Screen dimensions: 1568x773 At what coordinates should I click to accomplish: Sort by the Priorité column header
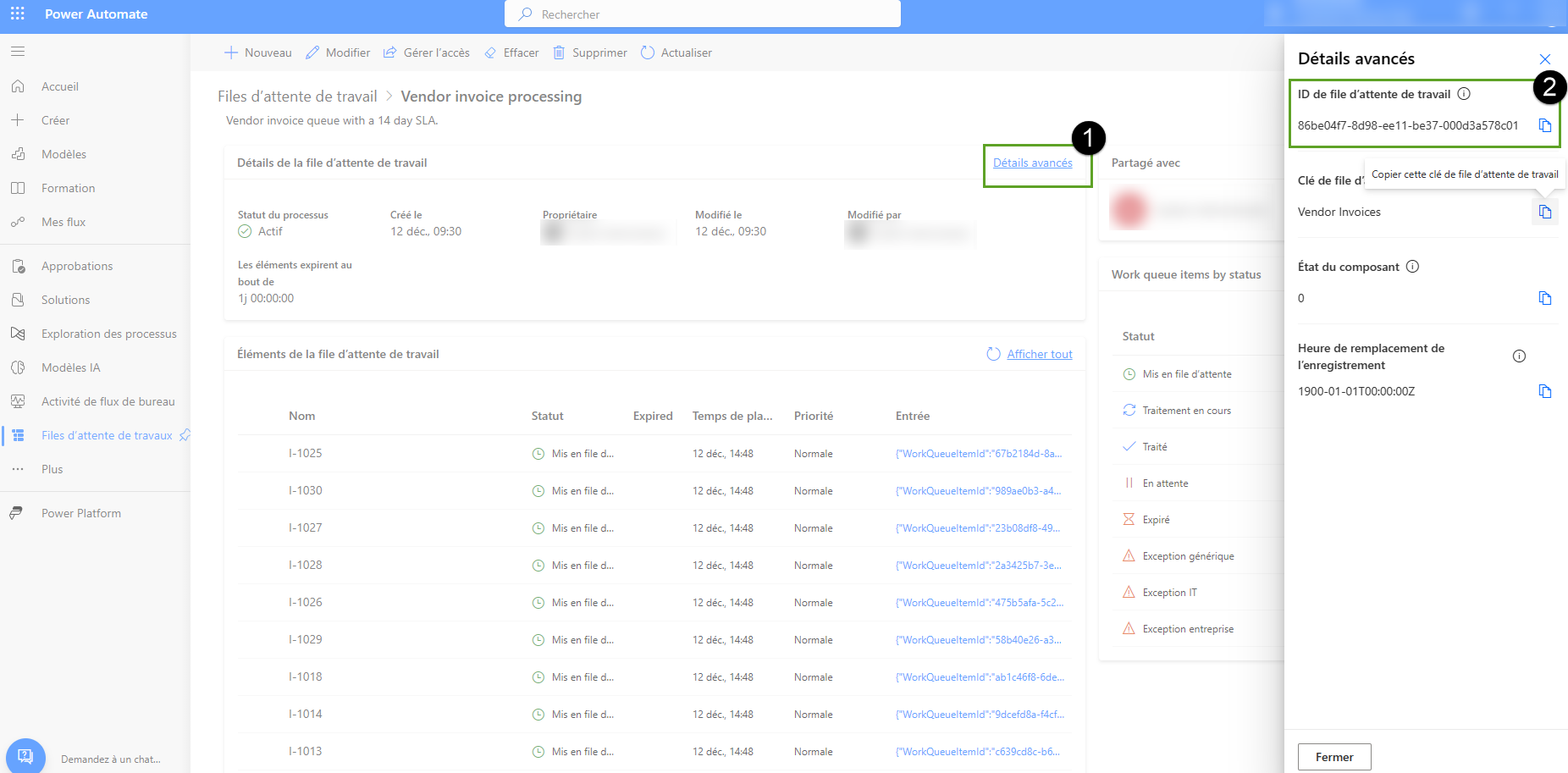pos(814,416)
